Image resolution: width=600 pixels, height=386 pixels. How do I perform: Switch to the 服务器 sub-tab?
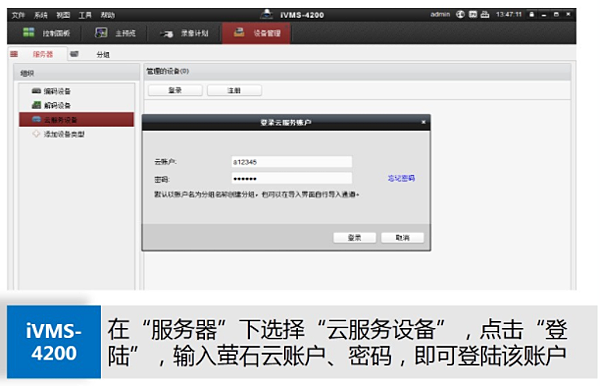pyautogui.click(x=42, y=54)
